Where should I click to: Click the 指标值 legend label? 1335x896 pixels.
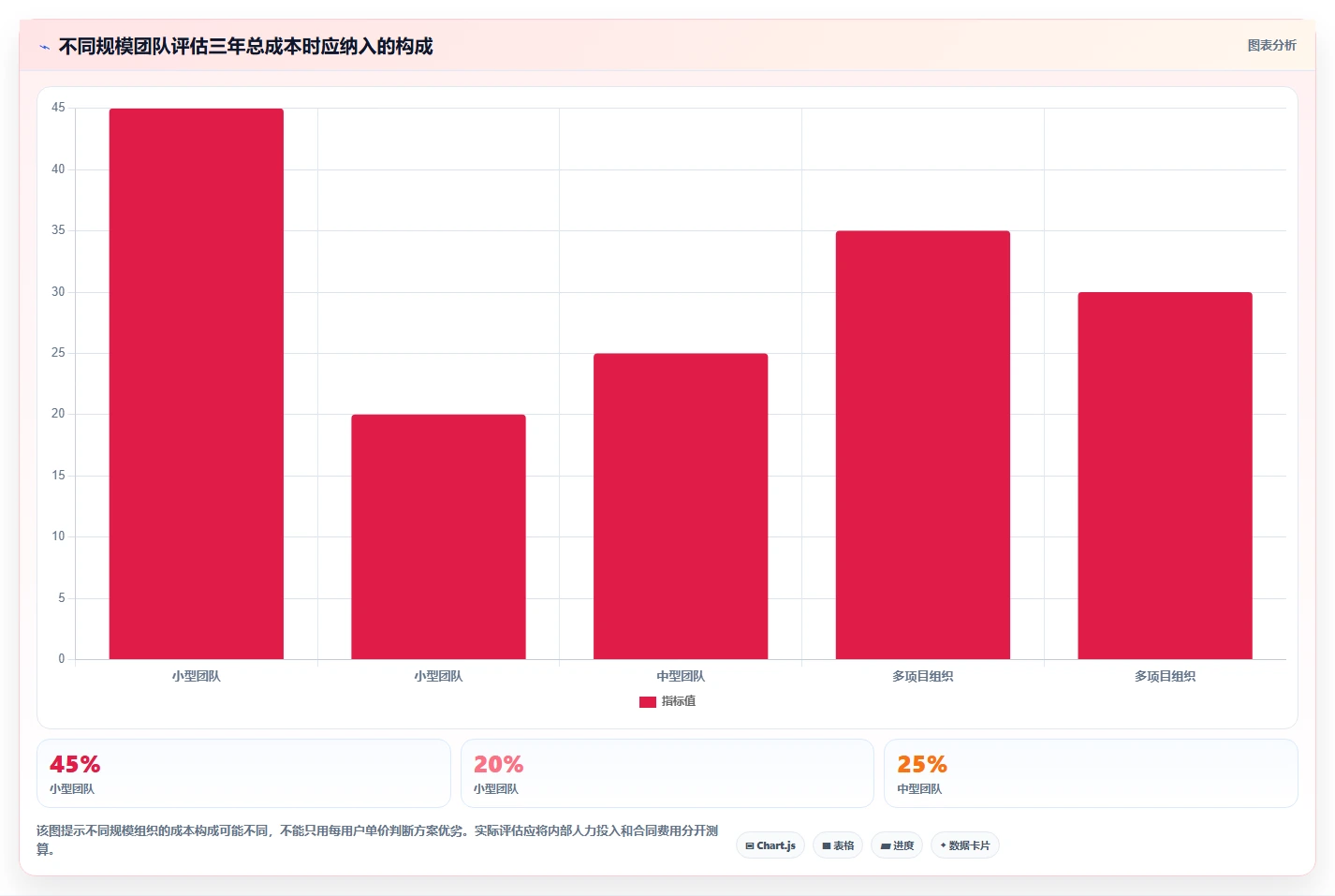(x=679, y=701)
